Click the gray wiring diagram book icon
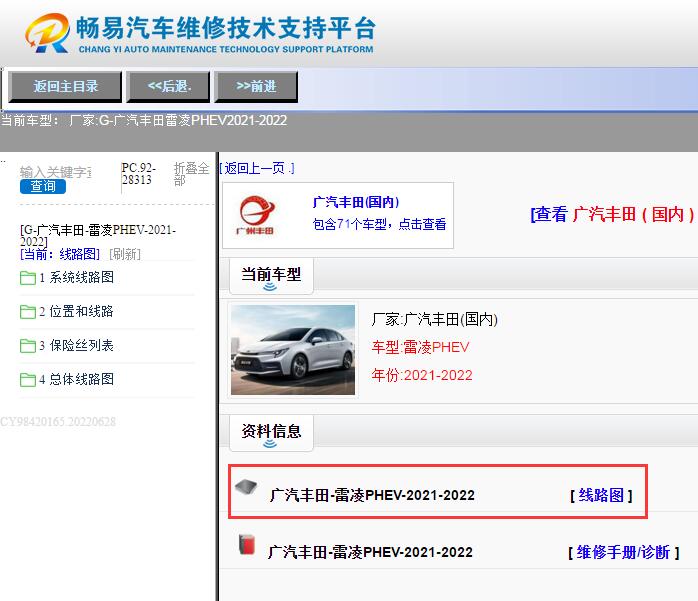Screen dimensions: 698x601 [x=246, y=487]
